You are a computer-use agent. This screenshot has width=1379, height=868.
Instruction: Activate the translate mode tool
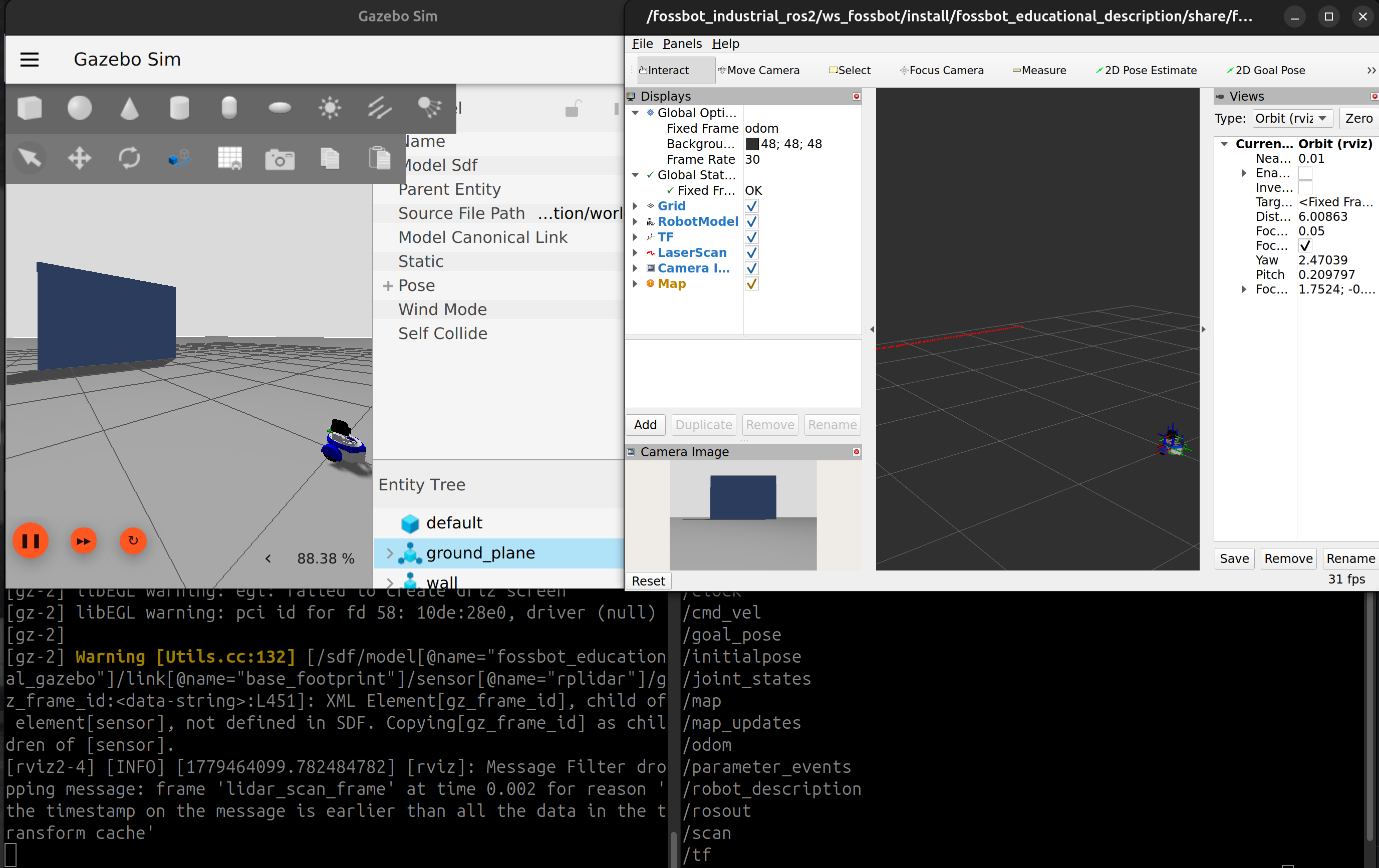tap(79, 157)
